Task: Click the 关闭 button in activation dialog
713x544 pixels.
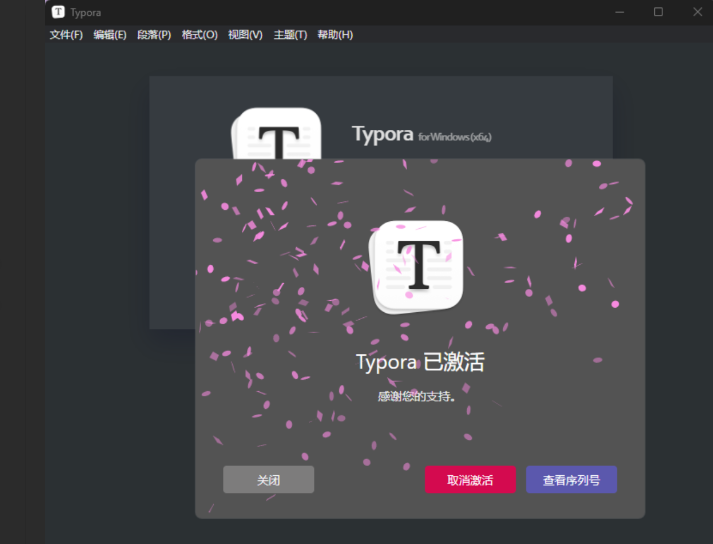Action: 268,479
